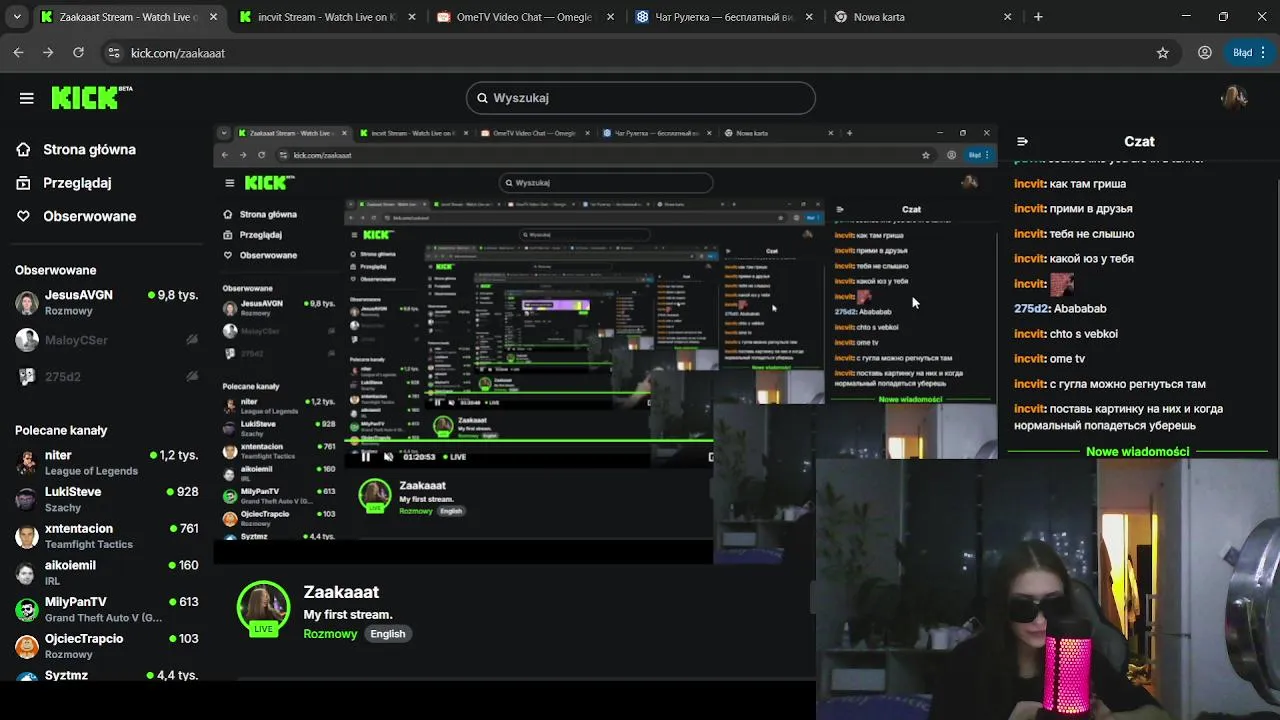Open the fullscreen control in the player
Image resolution: width=1280 pixels, height=720 pixels.
point(710,457)
